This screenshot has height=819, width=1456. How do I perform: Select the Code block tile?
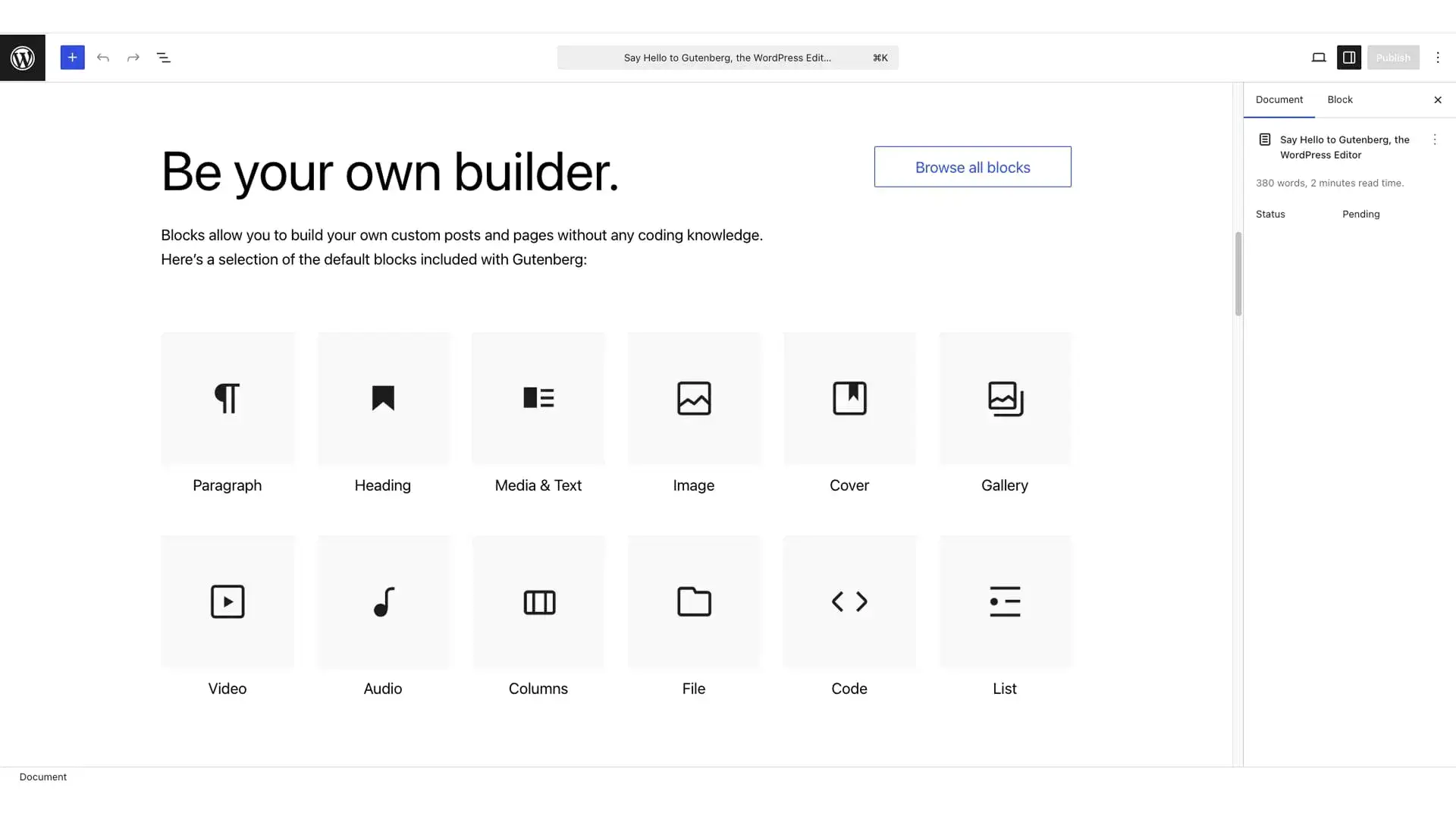click(849, 601)
